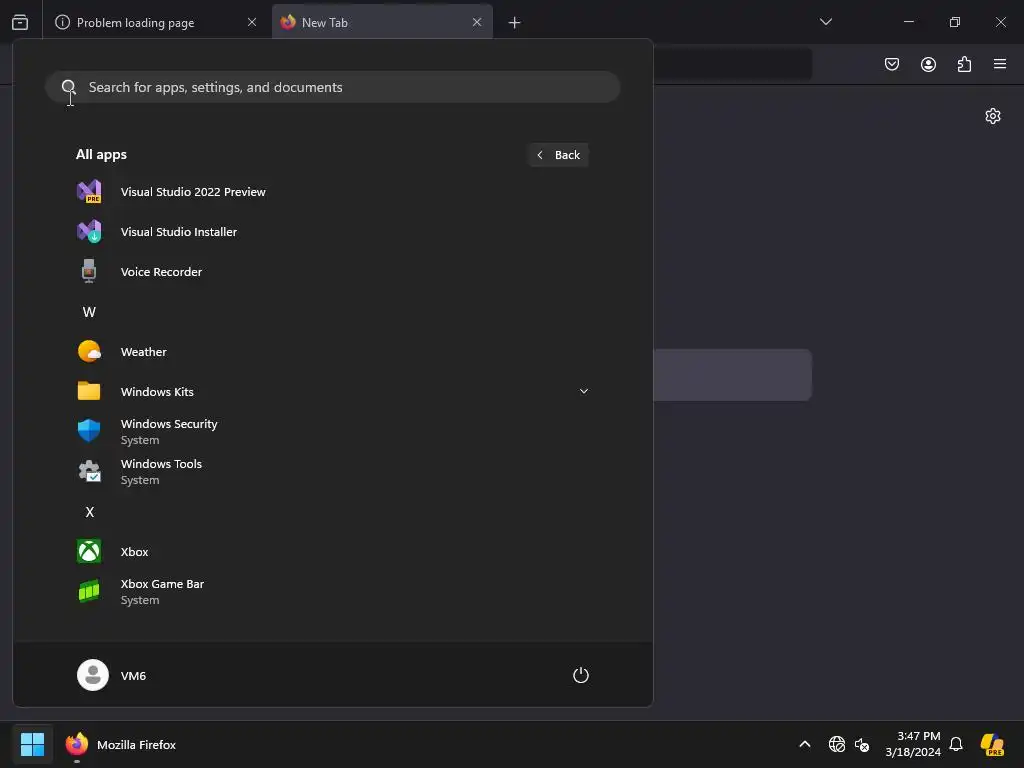The height and width of the screenshot is (768, 1024).
Task: Open Windows Tools gear icon
Action: [89, 471]
